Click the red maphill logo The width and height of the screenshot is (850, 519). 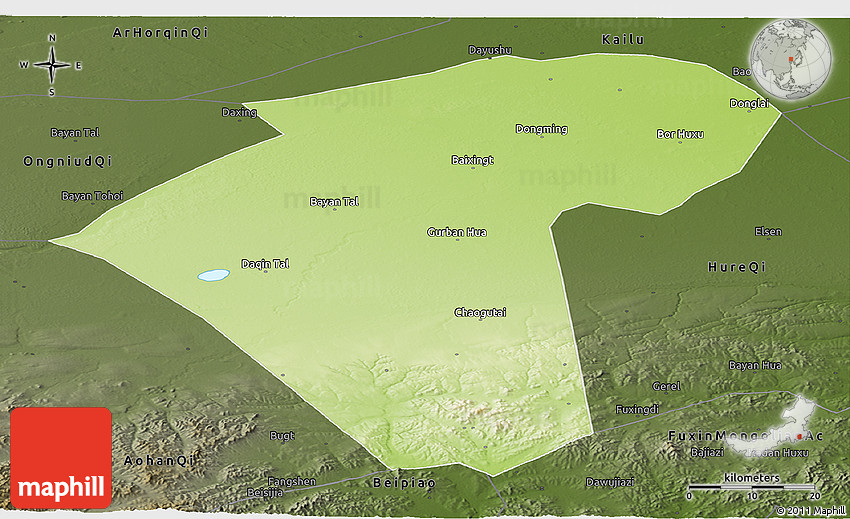(x=61, y=457)
